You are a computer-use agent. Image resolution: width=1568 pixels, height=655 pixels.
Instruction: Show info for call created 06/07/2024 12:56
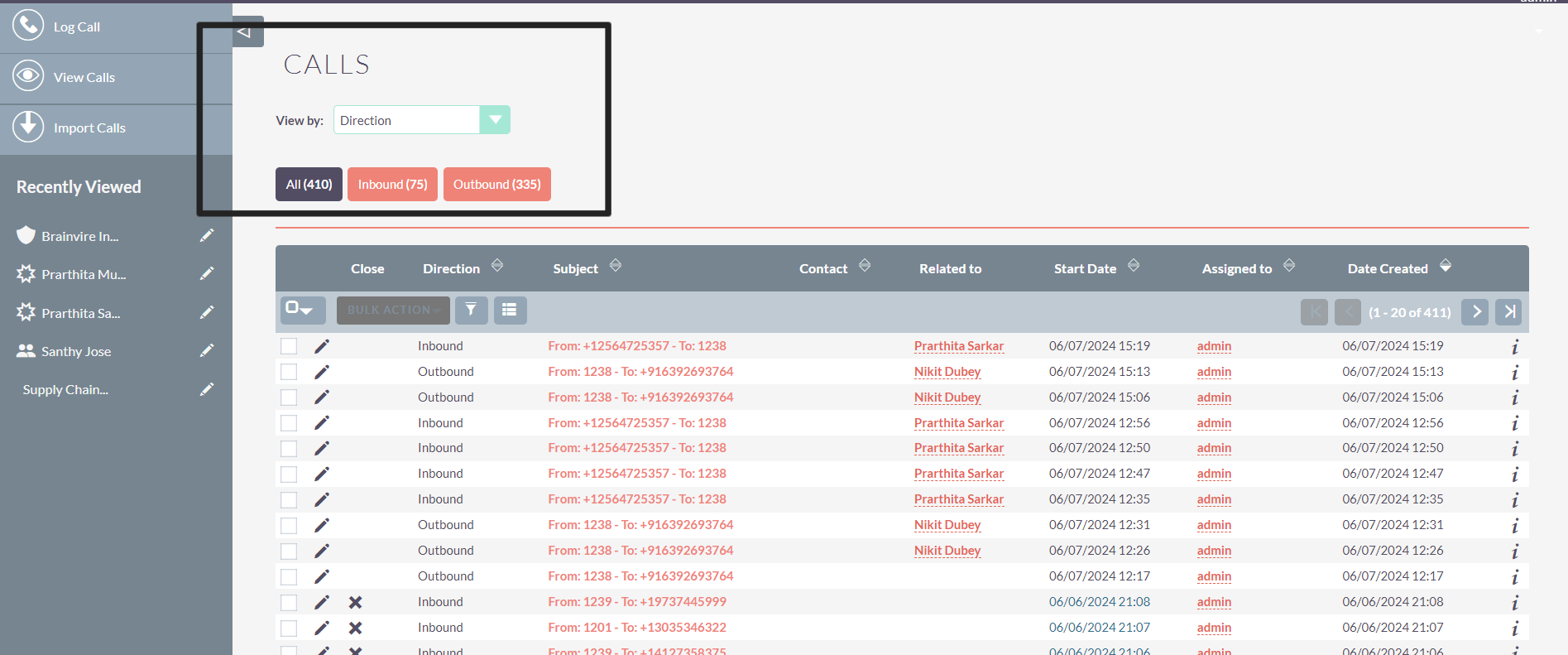(x=1514, y=424)
